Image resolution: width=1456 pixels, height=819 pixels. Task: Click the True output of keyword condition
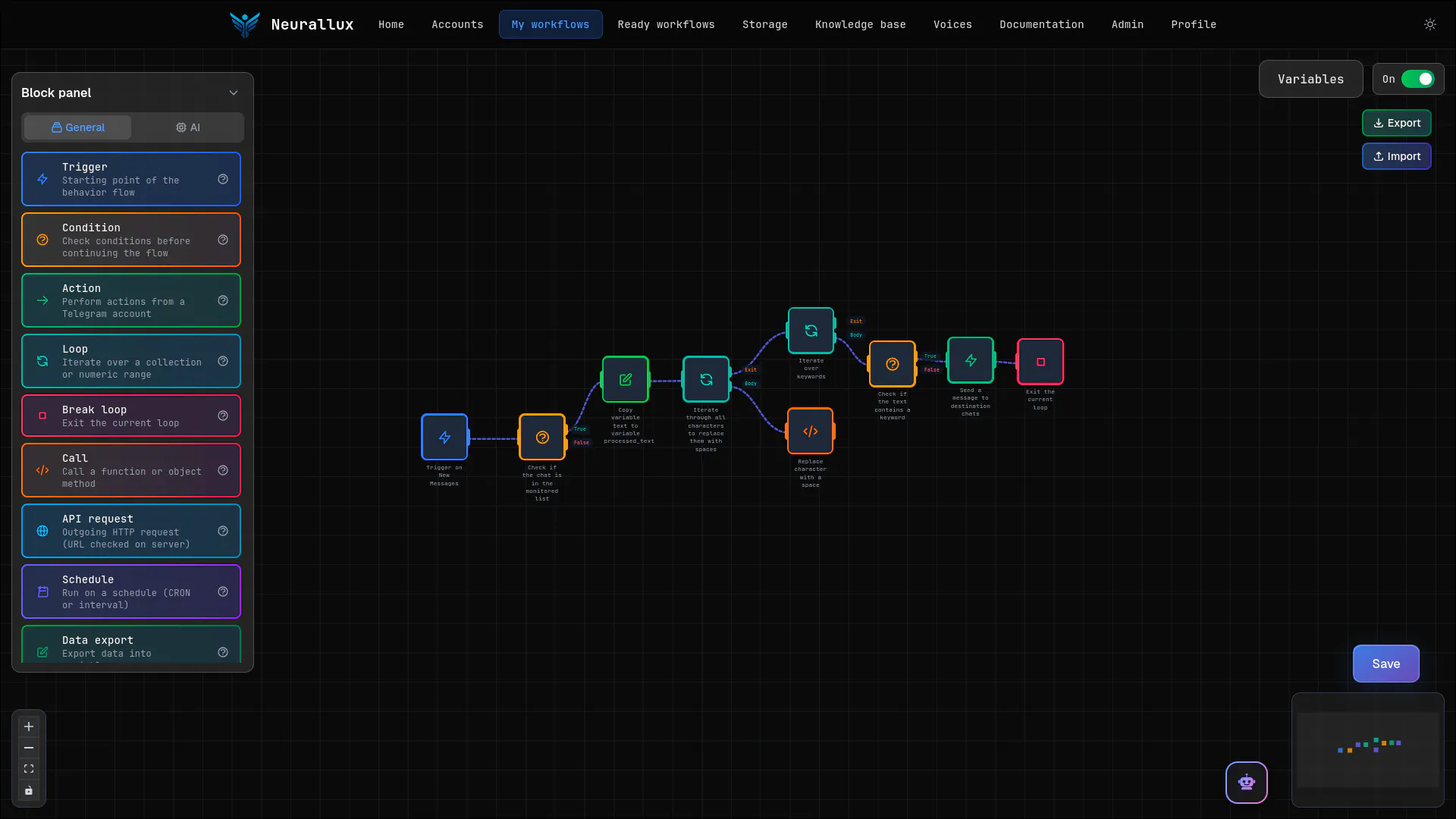click(930, 356)
